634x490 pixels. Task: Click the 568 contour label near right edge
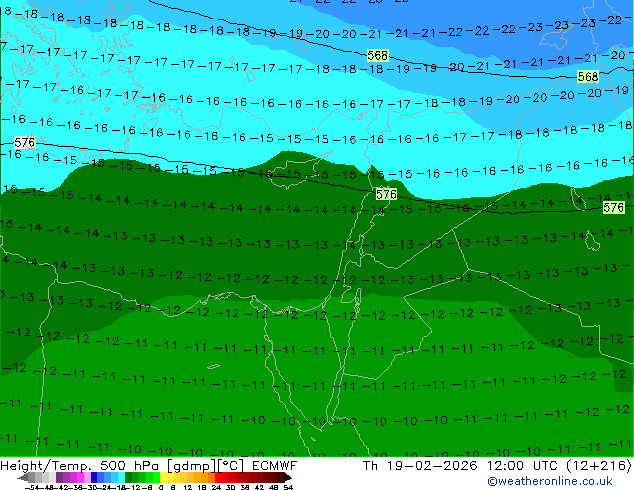tap(588, 76)
